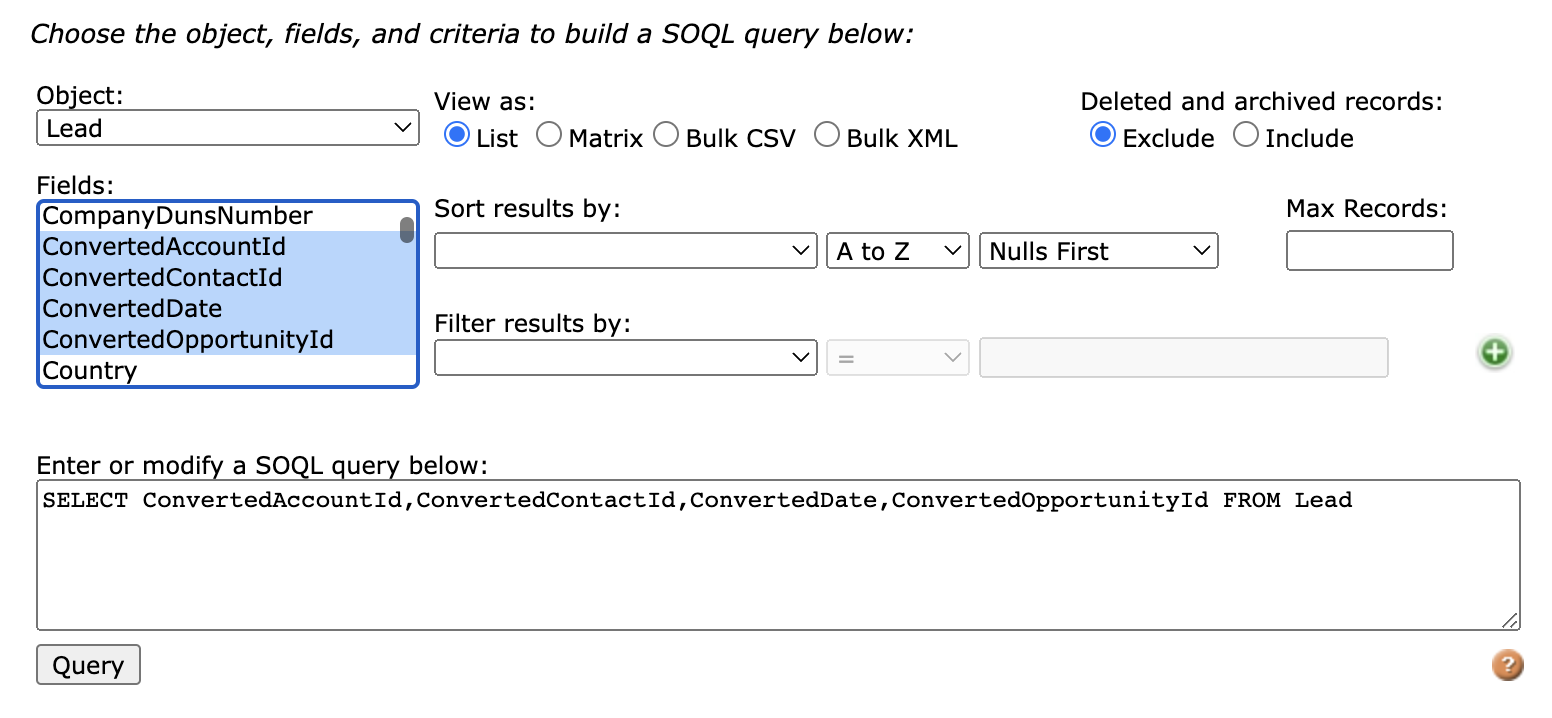
Task: Click the Fields list scrollbar thumb
Action: pos(407,230)
